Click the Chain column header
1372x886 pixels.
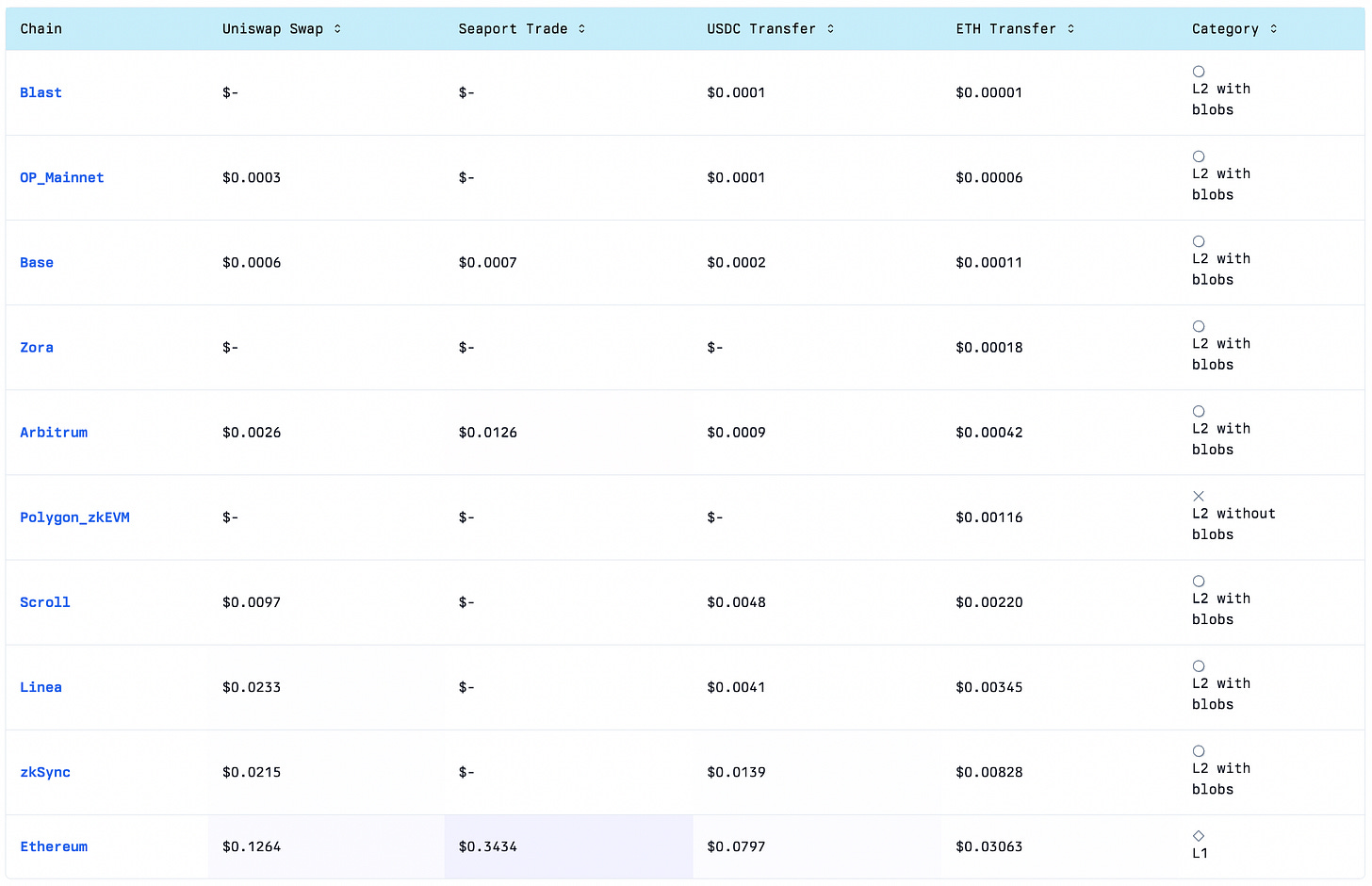pos(41,29)
